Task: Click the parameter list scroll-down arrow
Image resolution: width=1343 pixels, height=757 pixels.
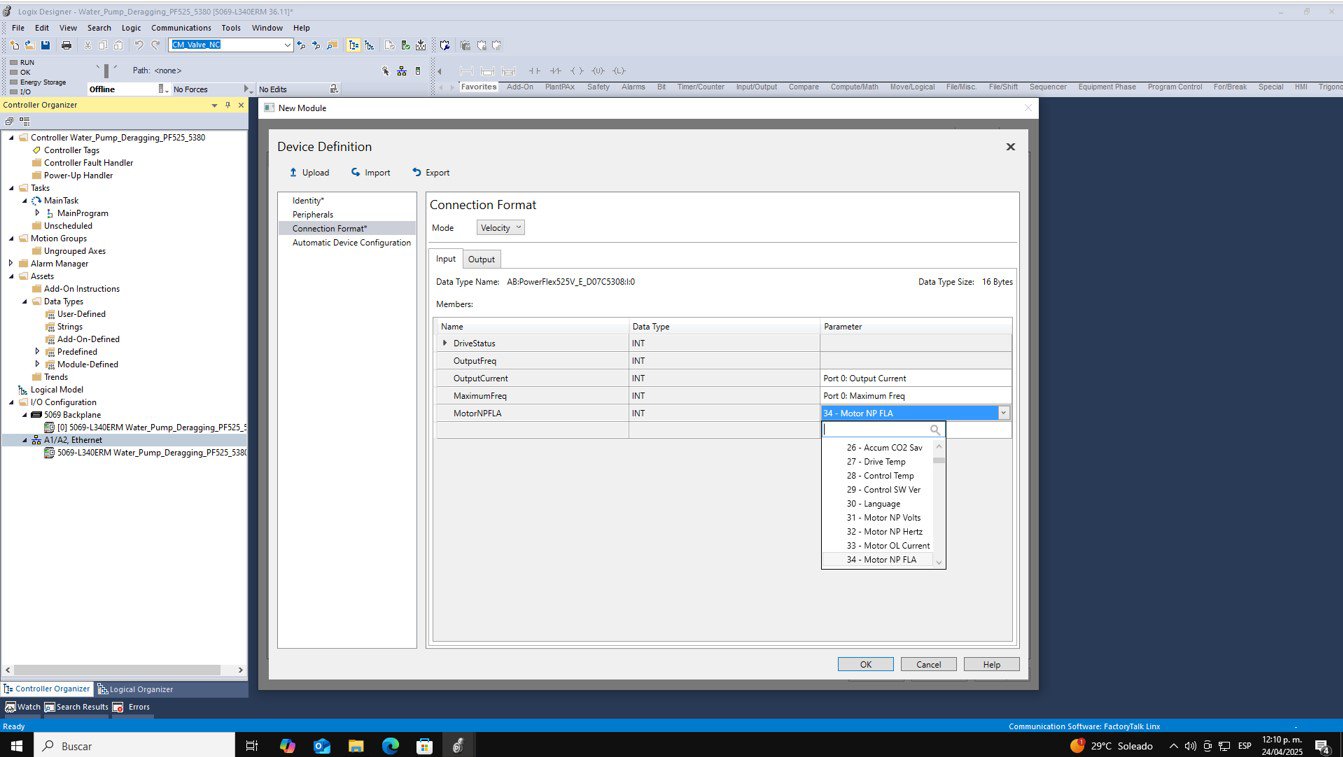Action: tap(939, 562)
